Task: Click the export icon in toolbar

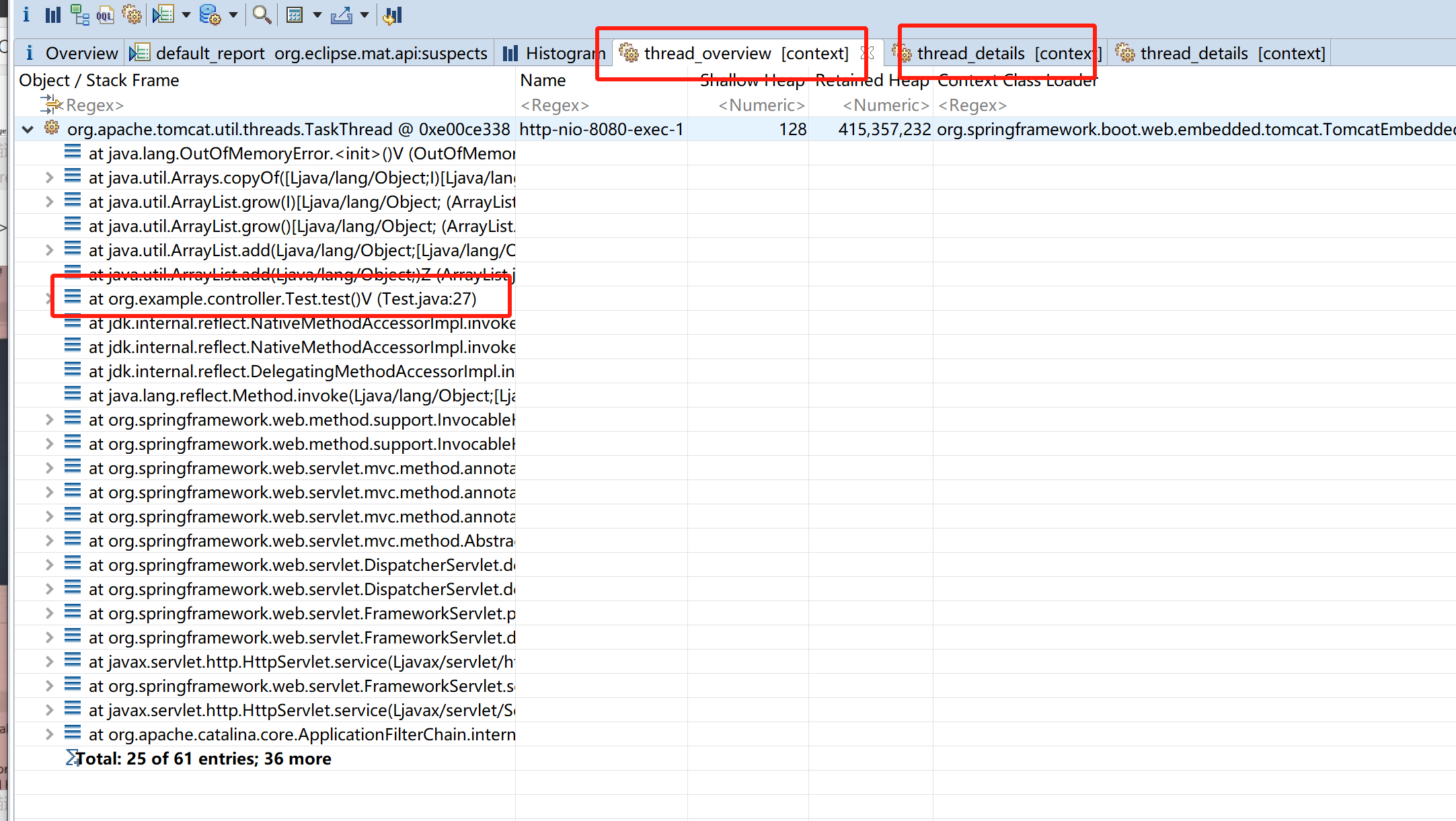Action: 342,14
